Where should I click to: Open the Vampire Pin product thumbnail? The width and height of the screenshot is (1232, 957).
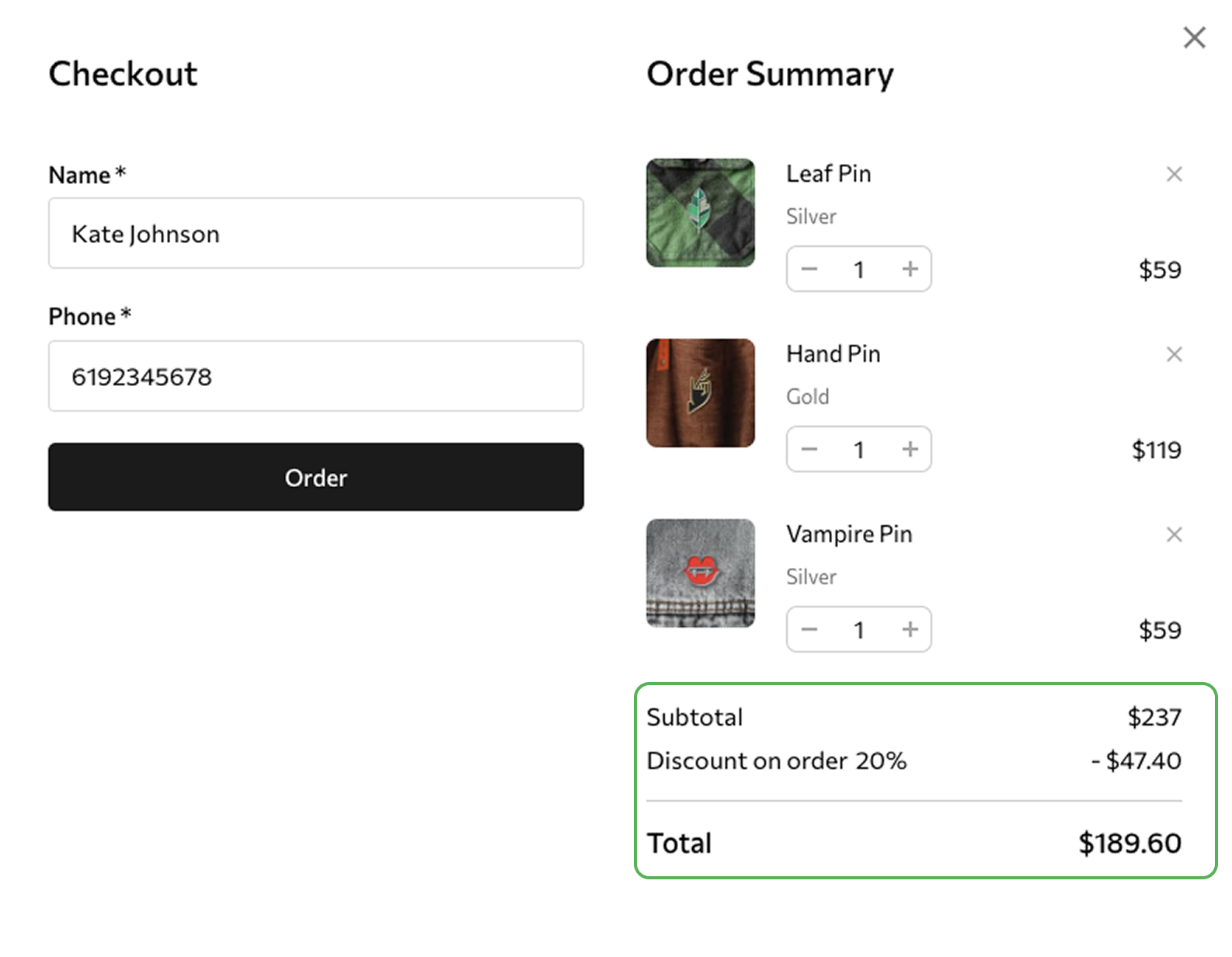(x=700, y=573)
